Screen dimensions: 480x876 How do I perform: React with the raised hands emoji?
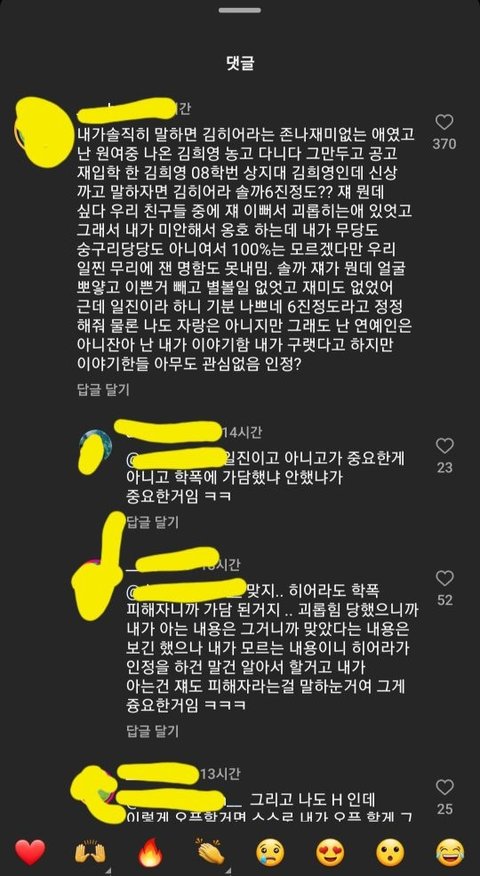point(90,853)
